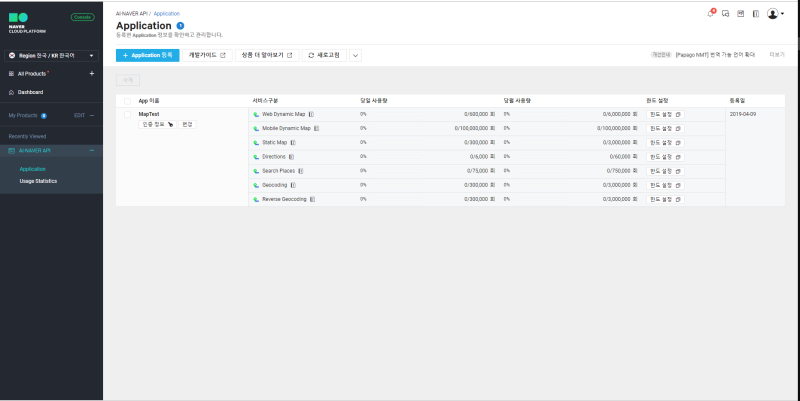The height and width of the screenshot is (401, 800).
Task: Open limit settings for the Geocoding row
Action: pos(665,185)
